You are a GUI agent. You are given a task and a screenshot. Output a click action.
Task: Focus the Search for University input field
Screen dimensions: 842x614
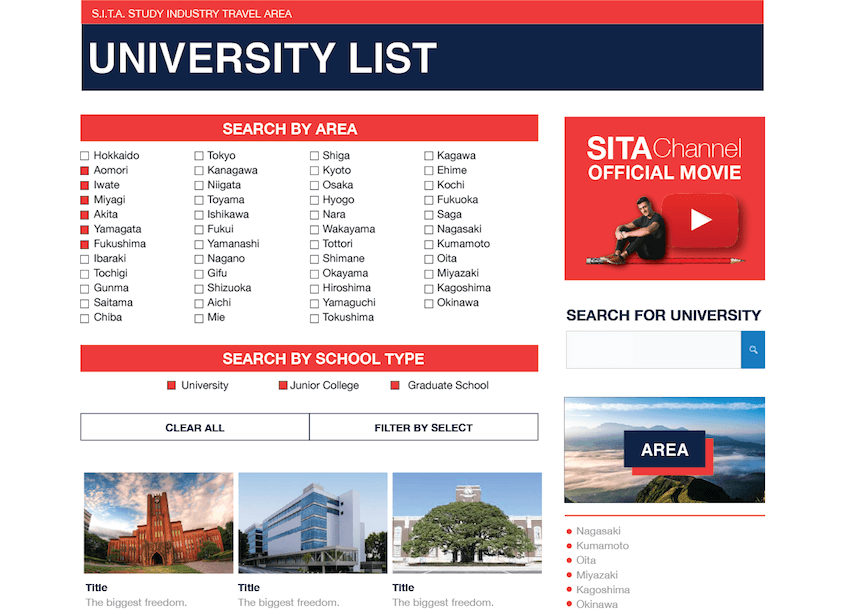[654, 350]
